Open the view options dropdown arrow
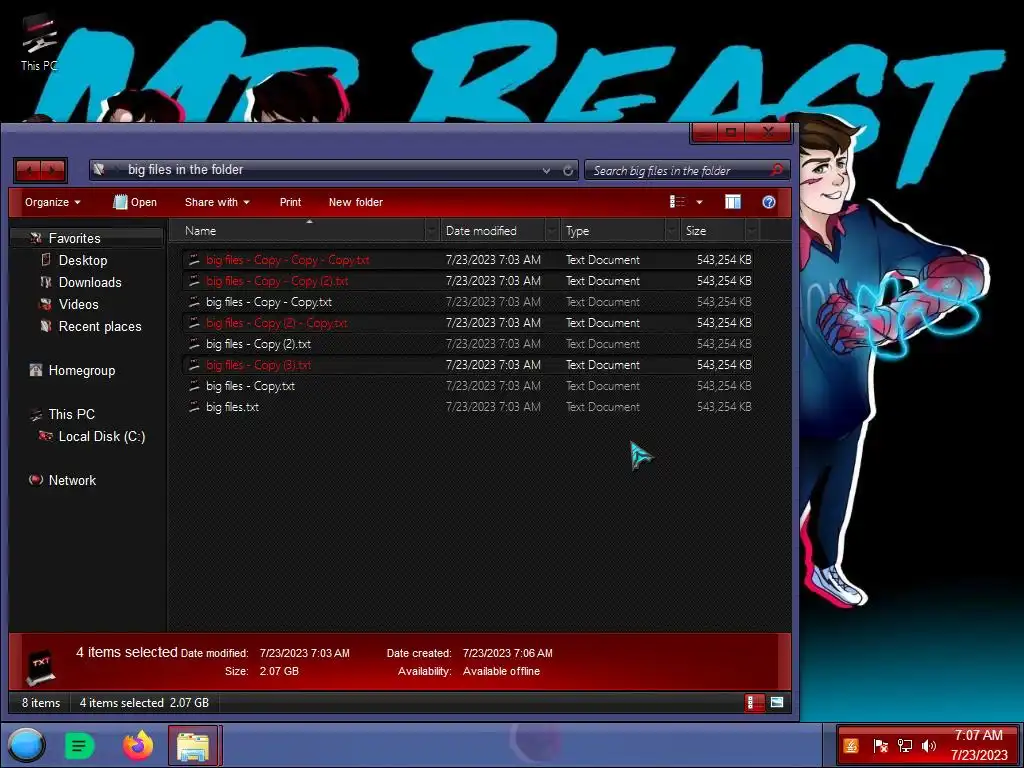This screenshot has height=768, width=1024. 699,202
